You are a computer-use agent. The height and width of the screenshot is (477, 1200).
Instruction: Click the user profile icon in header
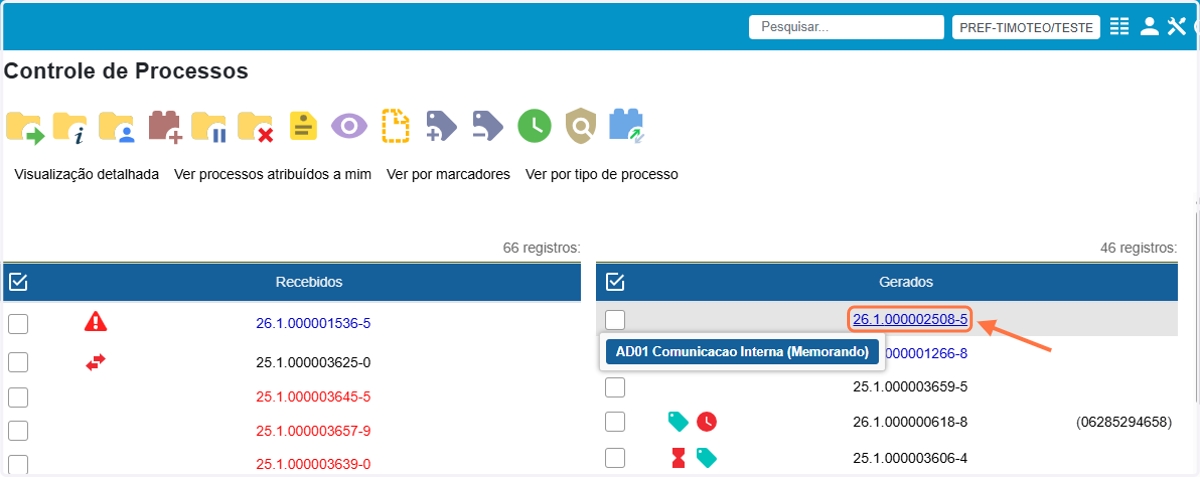coord(1149,27)
